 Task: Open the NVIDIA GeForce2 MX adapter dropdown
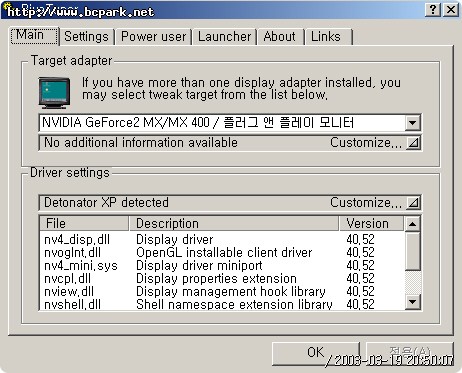(412, 123)
